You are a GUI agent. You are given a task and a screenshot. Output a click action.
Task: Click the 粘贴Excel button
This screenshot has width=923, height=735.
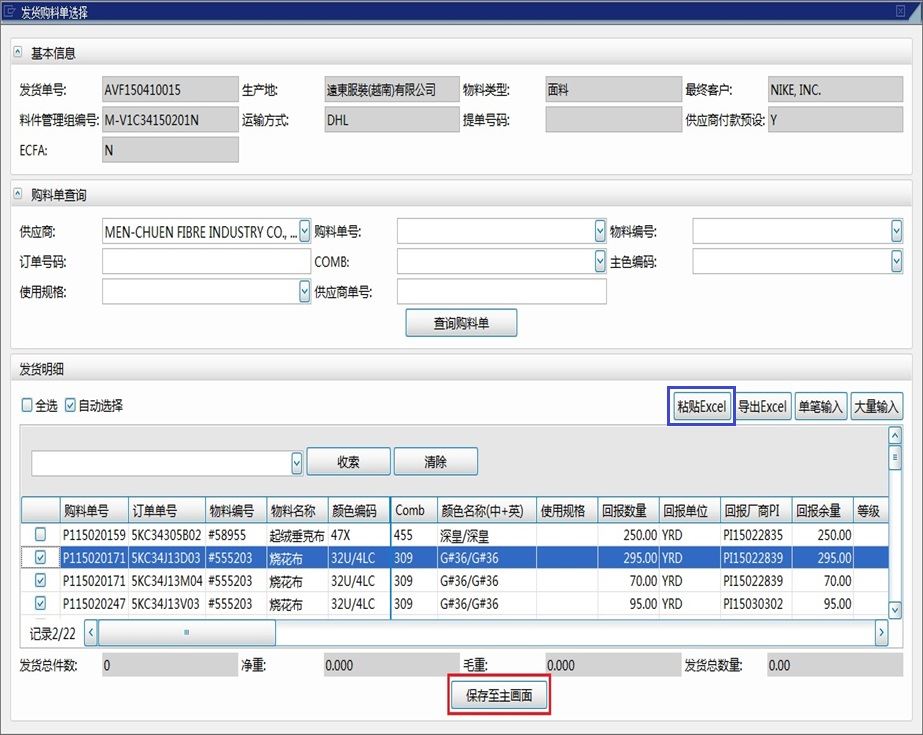[701, 407]
